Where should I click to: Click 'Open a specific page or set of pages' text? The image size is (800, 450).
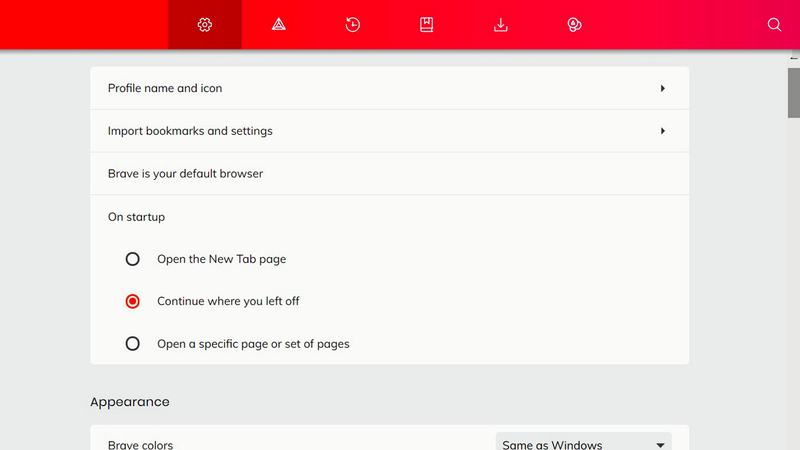[253, 344]
